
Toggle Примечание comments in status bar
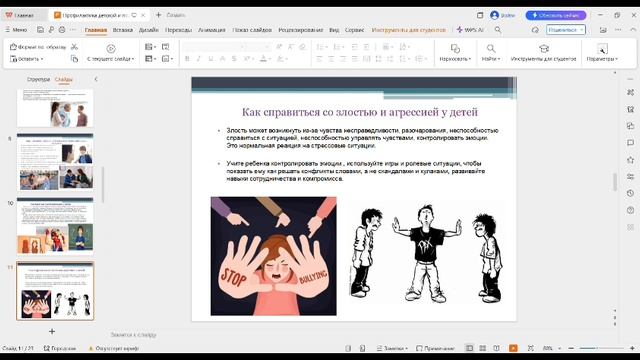[x=435, y=348]
